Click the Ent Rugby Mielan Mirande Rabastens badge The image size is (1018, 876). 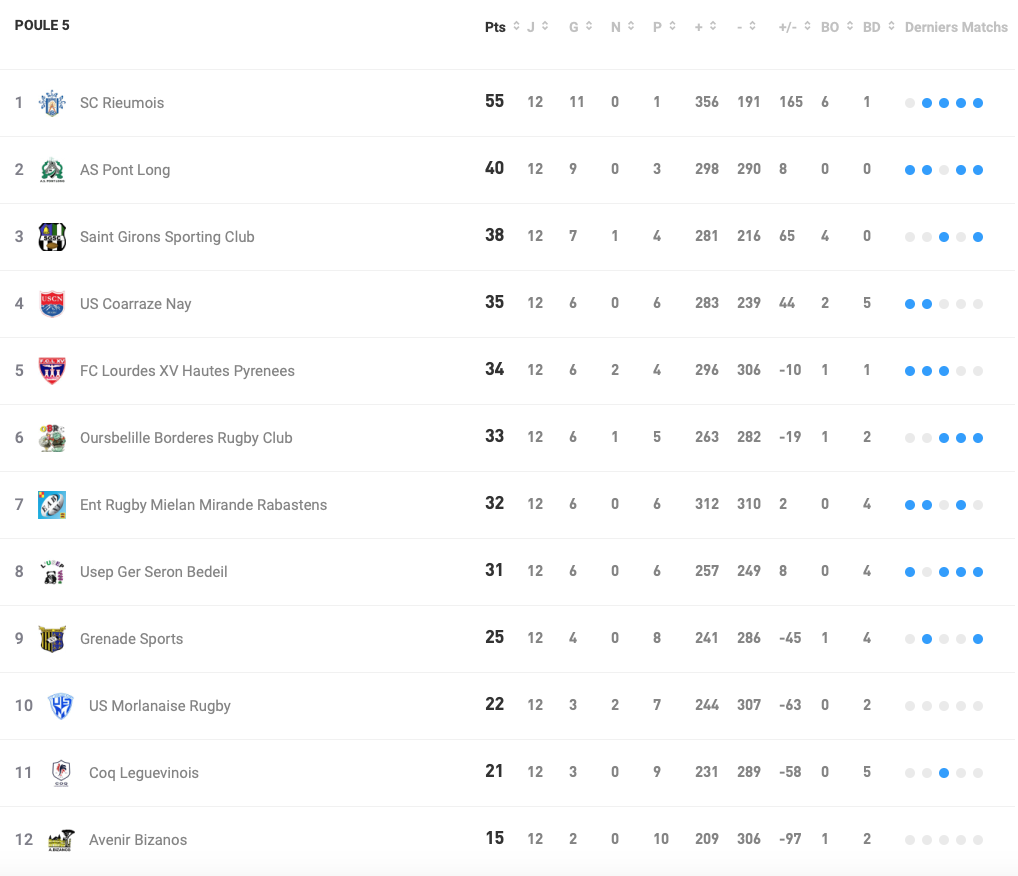[52, 504]
